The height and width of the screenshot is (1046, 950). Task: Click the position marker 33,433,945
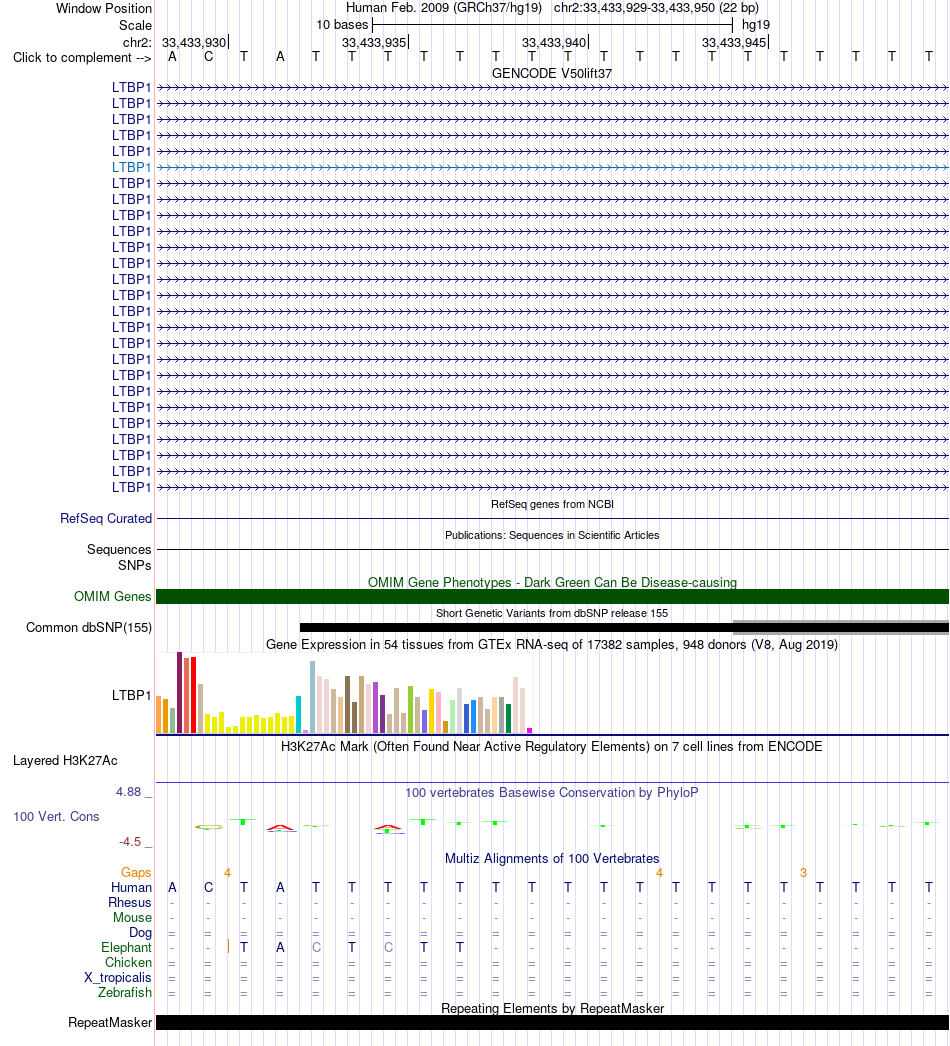734,42
